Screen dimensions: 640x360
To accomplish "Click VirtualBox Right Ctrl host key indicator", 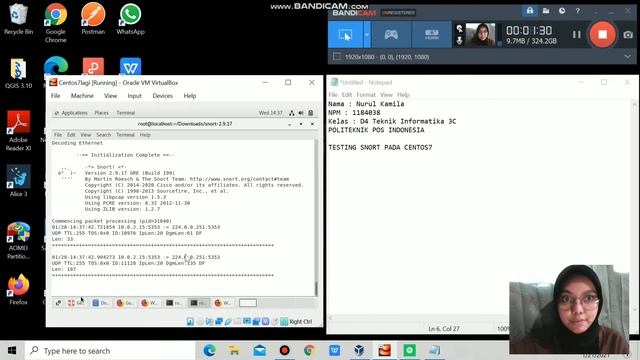I will point(301,322).
